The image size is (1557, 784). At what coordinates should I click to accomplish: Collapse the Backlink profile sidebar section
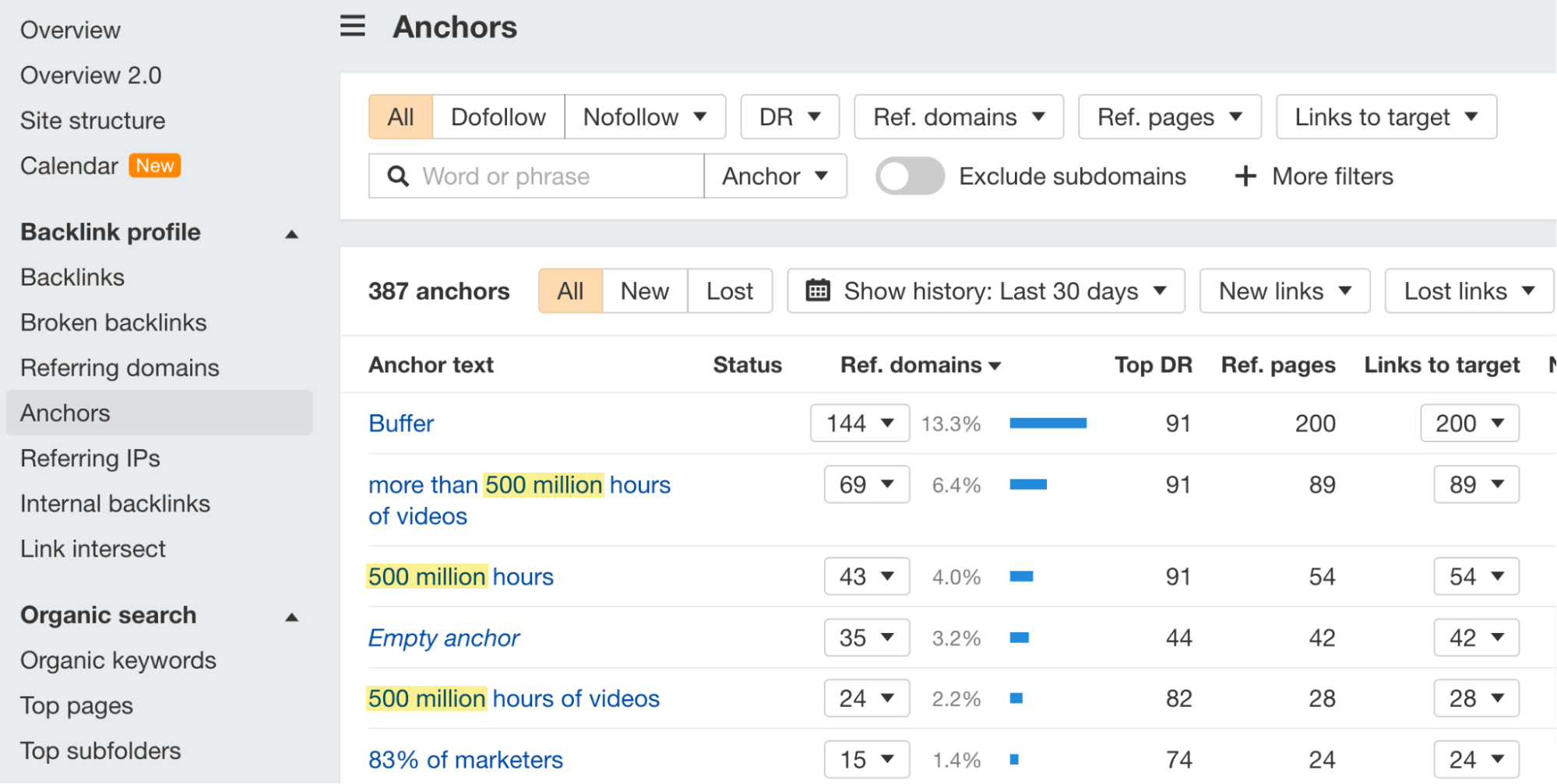click(x=291, y=232)
